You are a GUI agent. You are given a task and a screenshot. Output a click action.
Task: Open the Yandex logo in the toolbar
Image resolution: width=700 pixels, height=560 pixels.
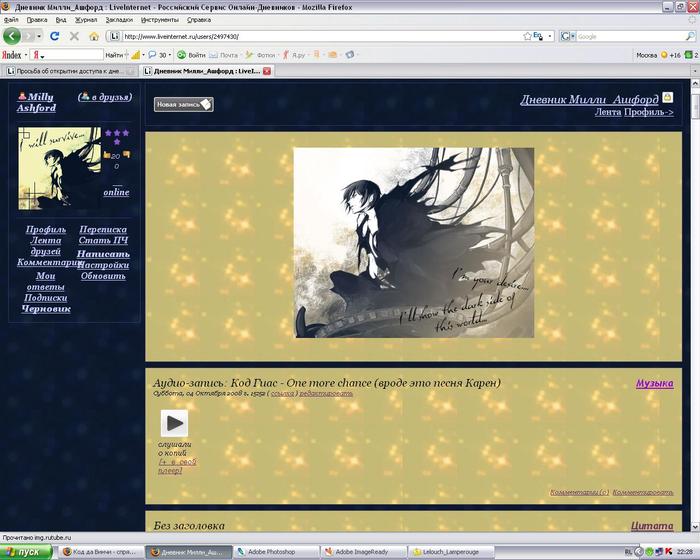pyautogui.click(x=12, y=55)
